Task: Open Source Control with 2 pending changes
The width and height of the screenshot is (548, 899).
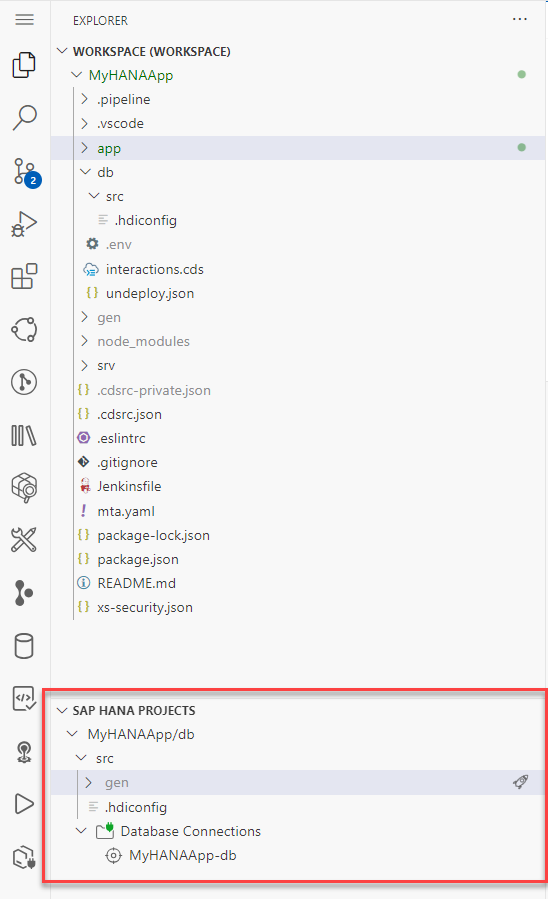Action: coord(26,172)
